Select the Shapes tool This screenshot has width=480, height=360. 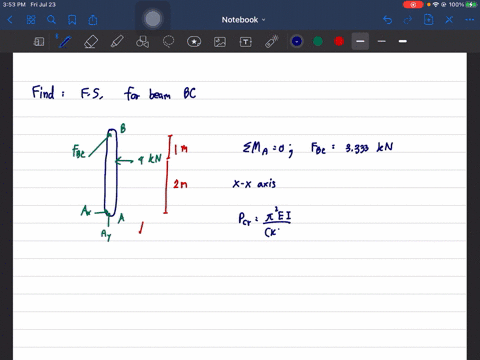pyautogui.click(x=142, y=42)
